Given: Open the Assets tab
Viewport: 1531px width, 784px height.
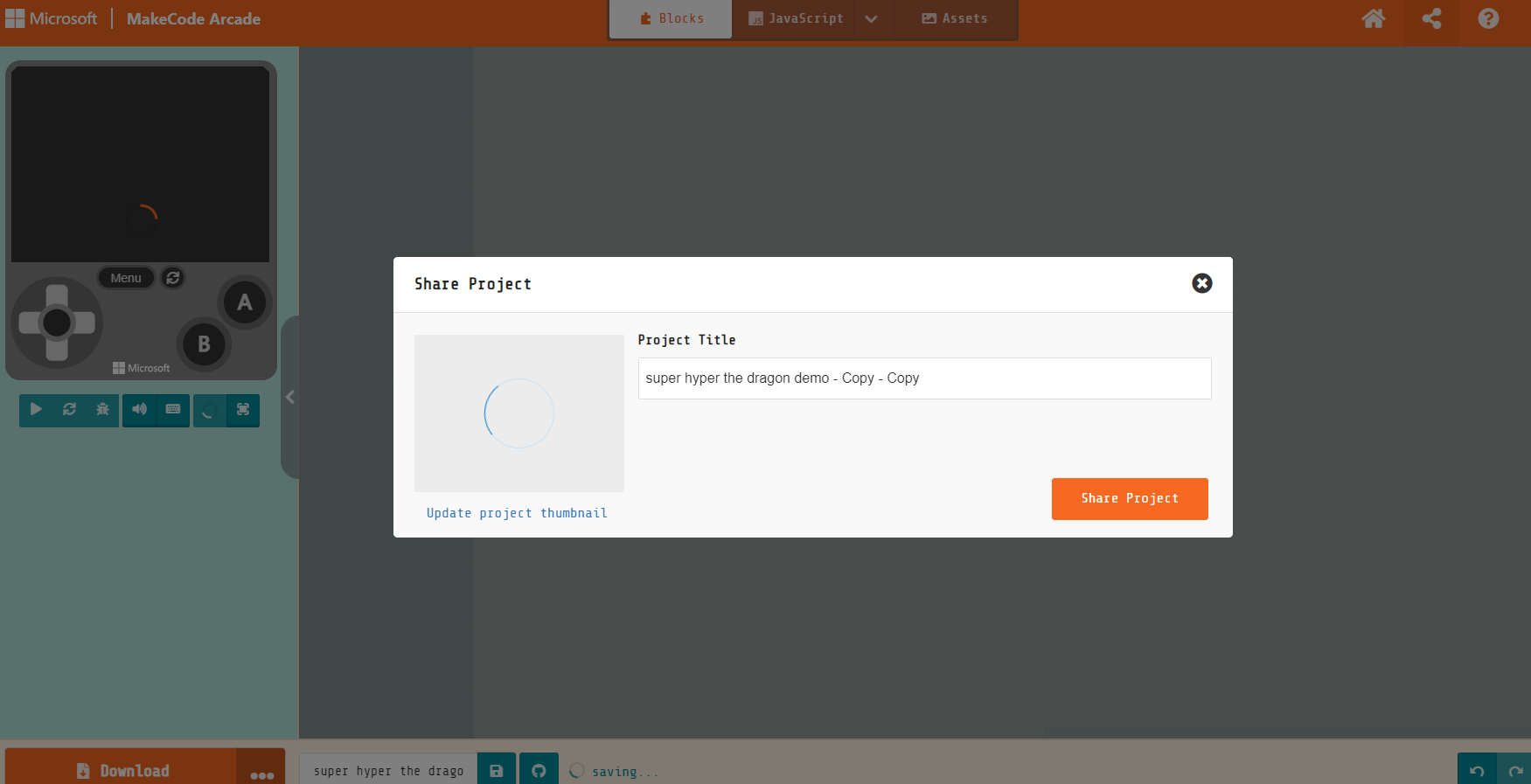Looking at the screenshot, I should click(x=955, y=19).
